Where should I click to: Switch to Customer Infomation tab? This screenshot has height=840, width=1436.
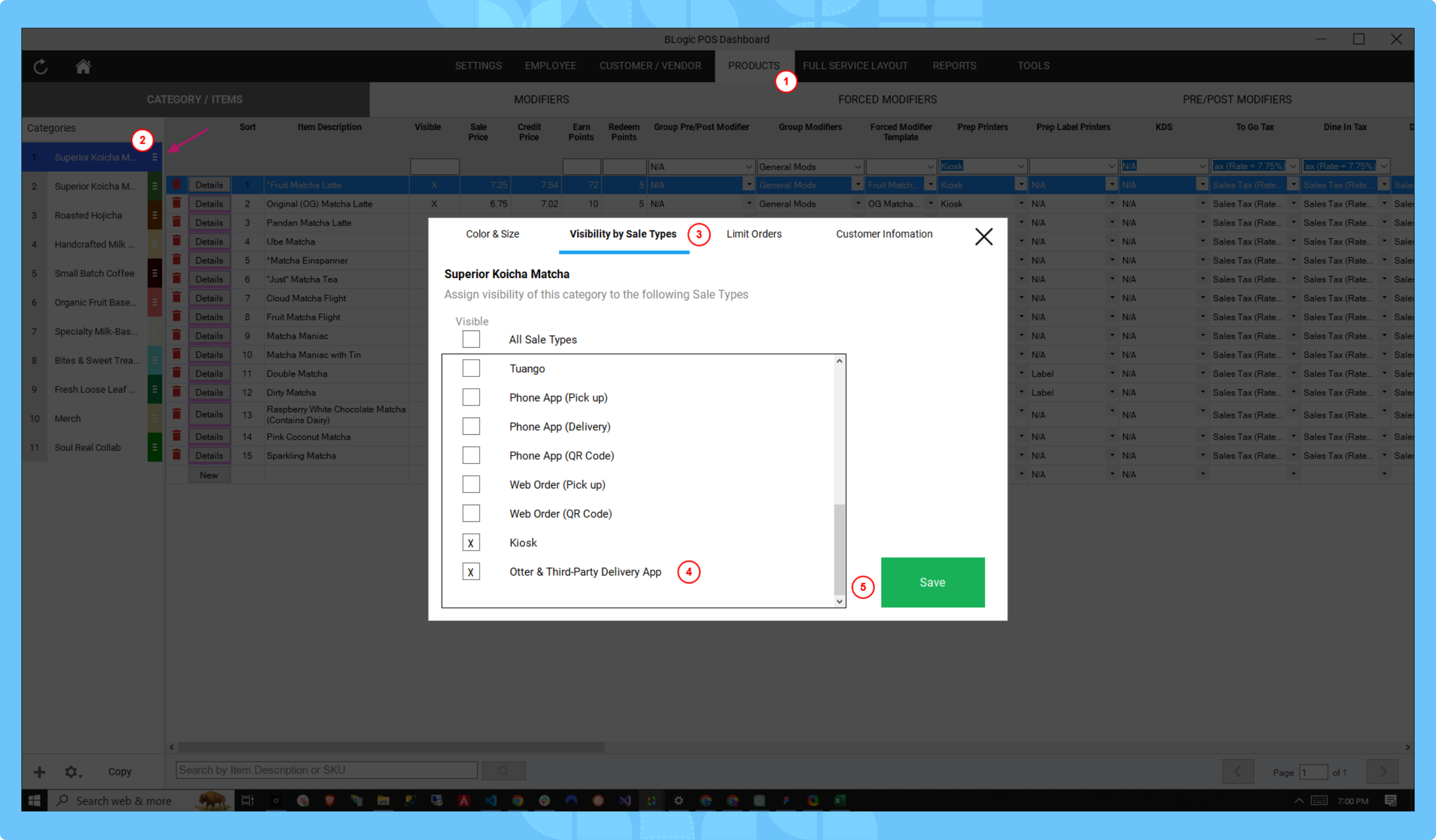tap(884, 234)
